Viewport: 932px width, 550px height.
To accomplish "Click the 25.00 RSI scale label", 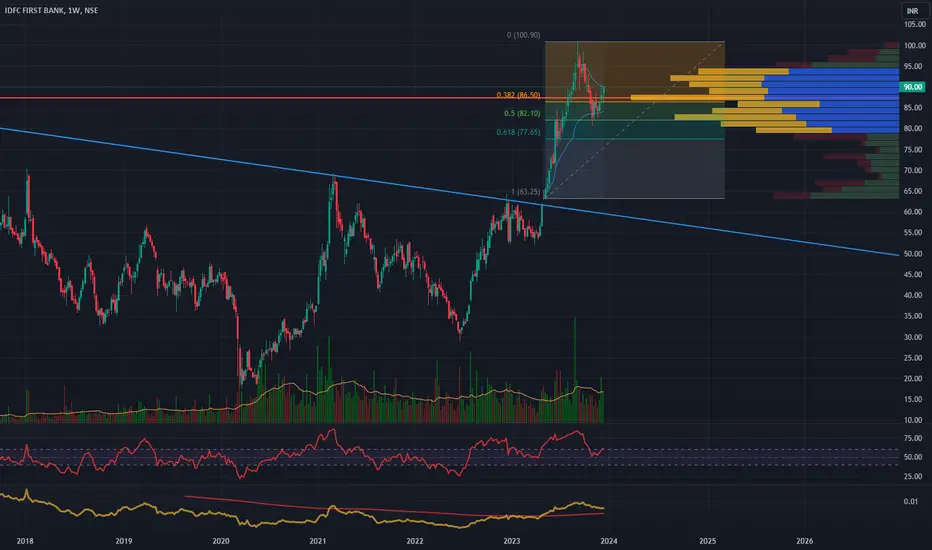I will (913, 476).
